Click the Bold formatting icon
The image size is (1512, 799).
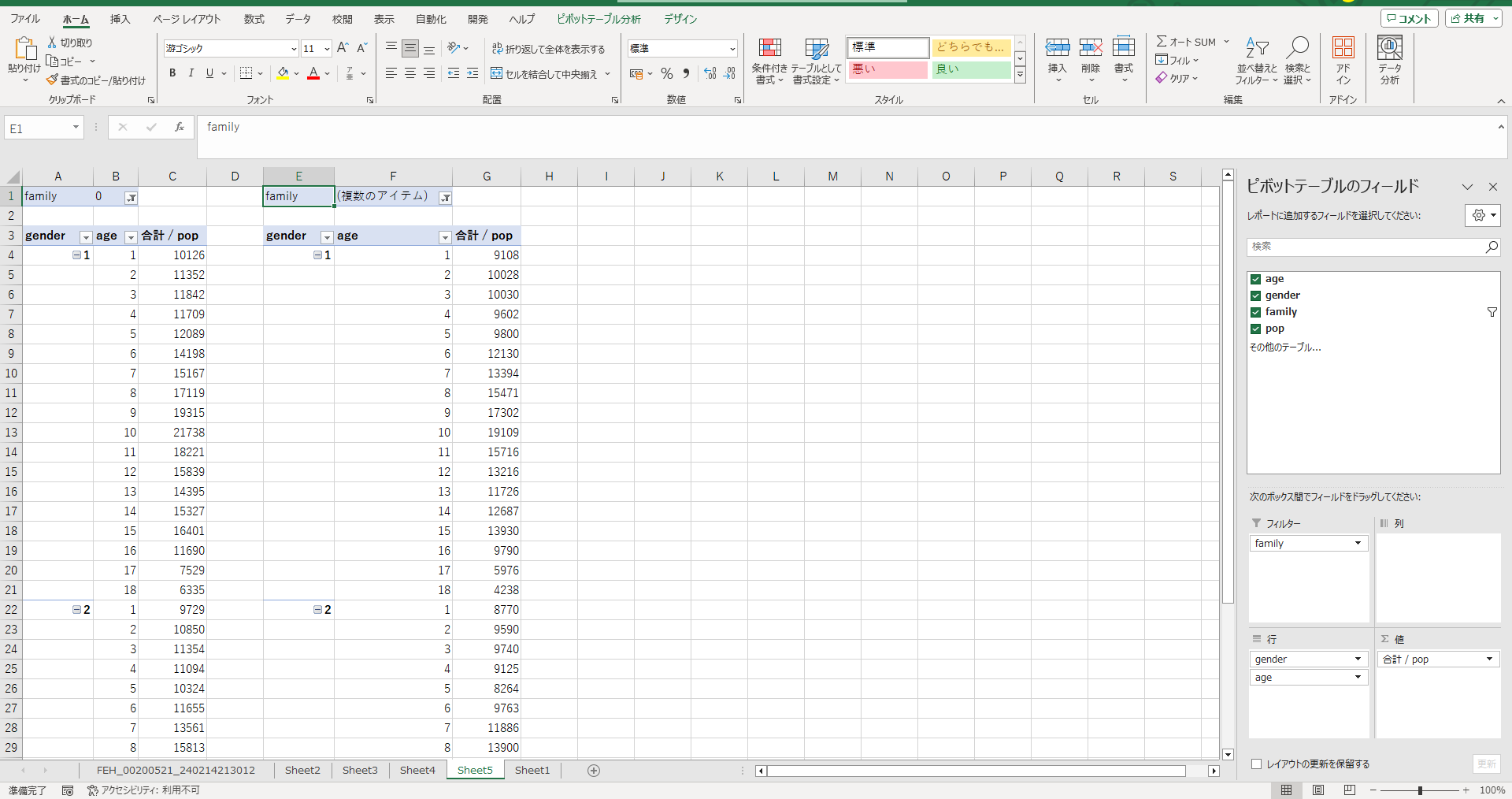click(x=172, y=73)
